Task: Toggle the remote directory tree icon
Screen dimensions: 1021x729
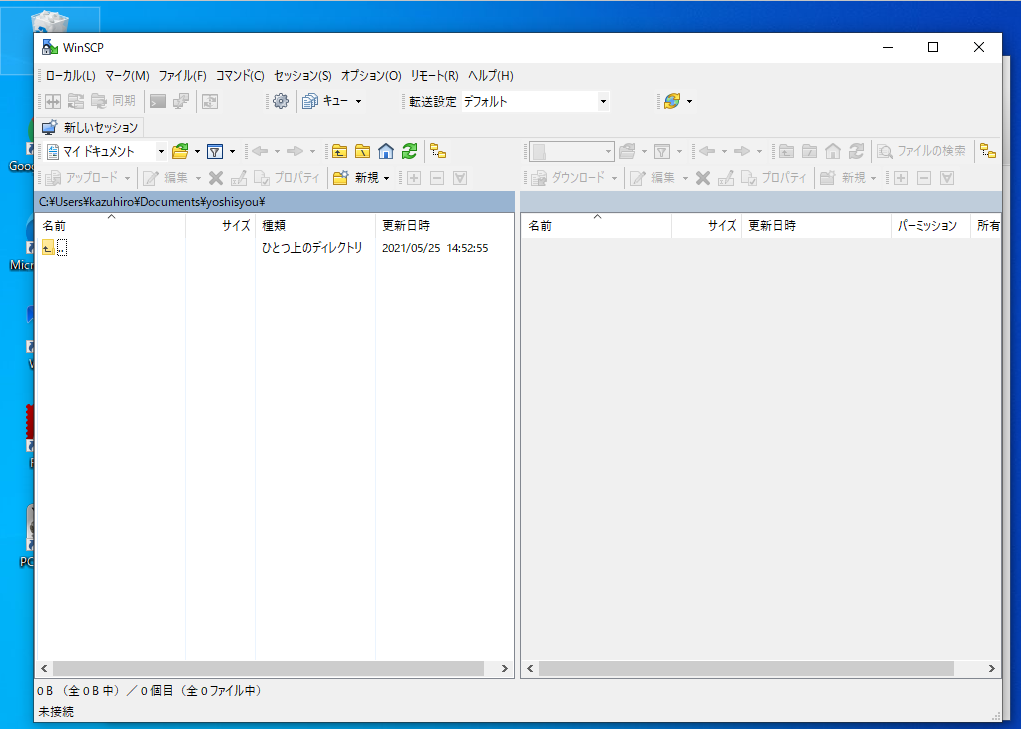Action: click(988, 151)
